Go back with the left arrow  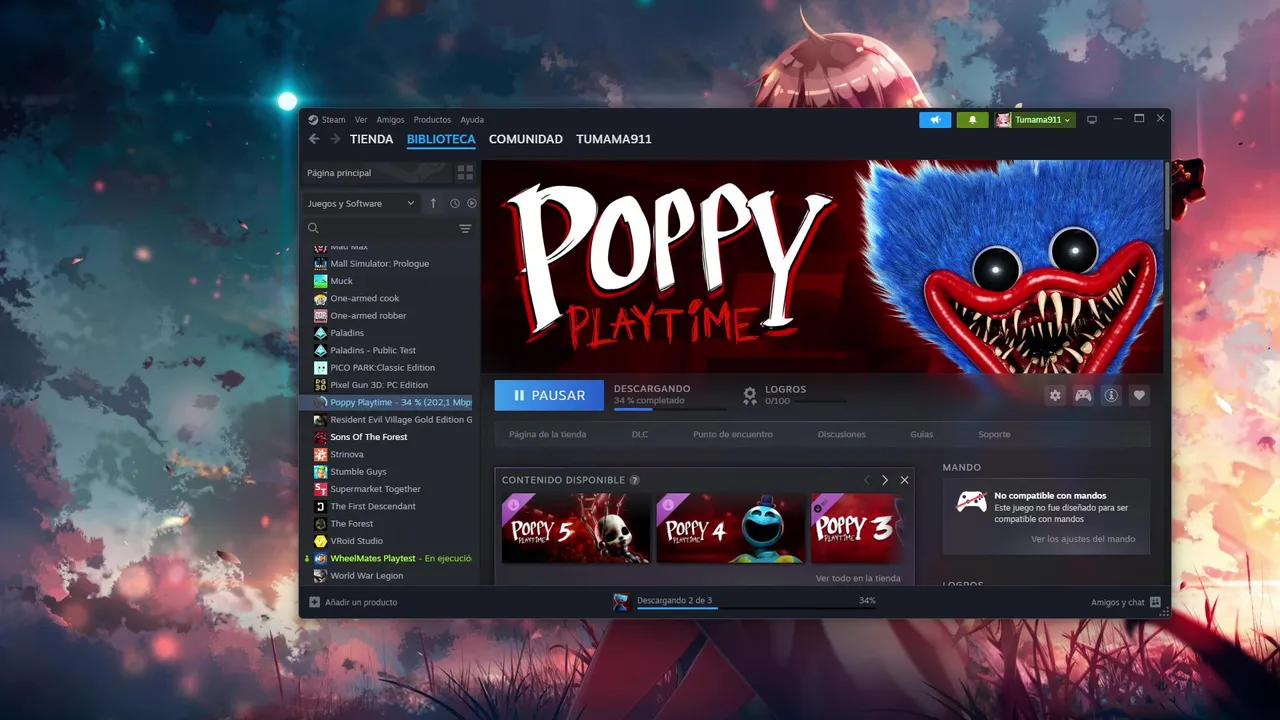coord(314,139)
